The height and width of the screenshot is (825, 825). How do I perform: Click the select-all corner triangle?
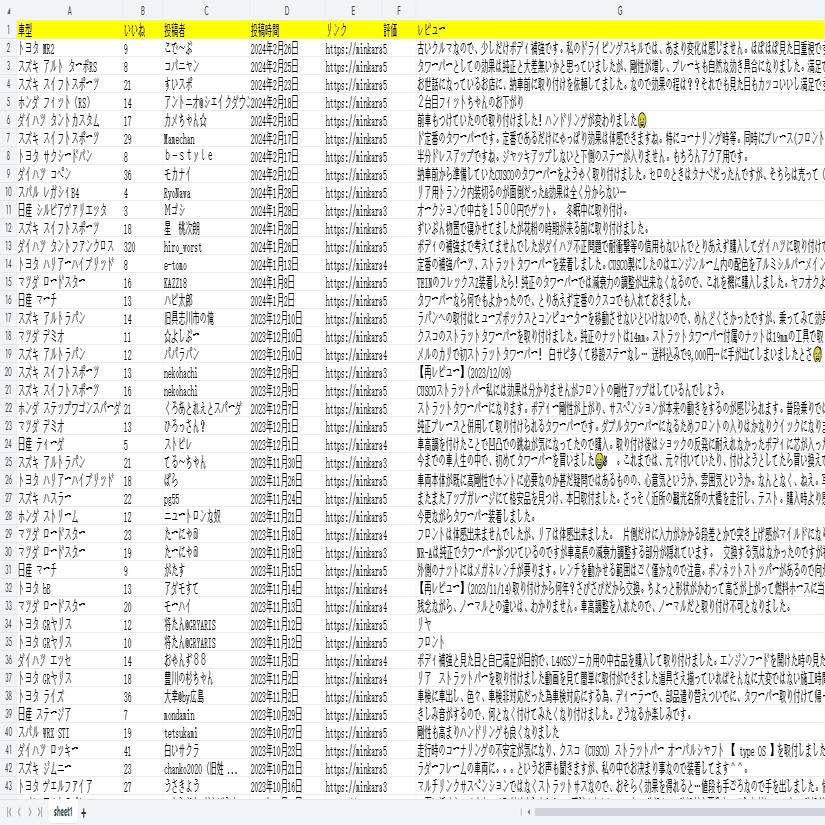click(x=8, y=11)
